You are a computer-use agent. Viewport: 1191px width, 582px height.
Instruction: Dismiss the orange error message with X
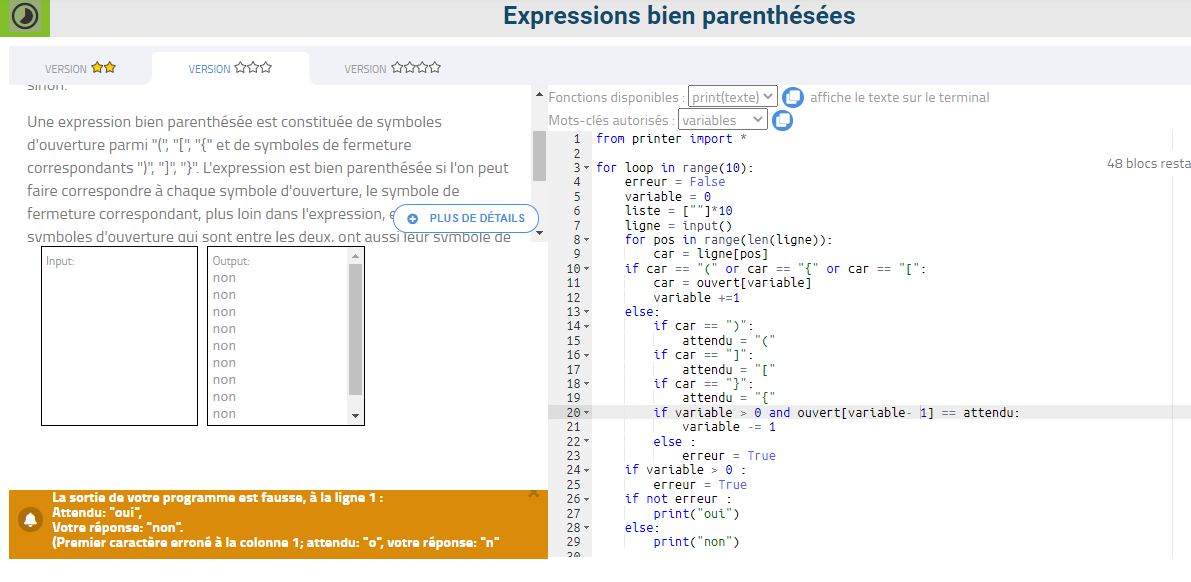click(533, 493)
